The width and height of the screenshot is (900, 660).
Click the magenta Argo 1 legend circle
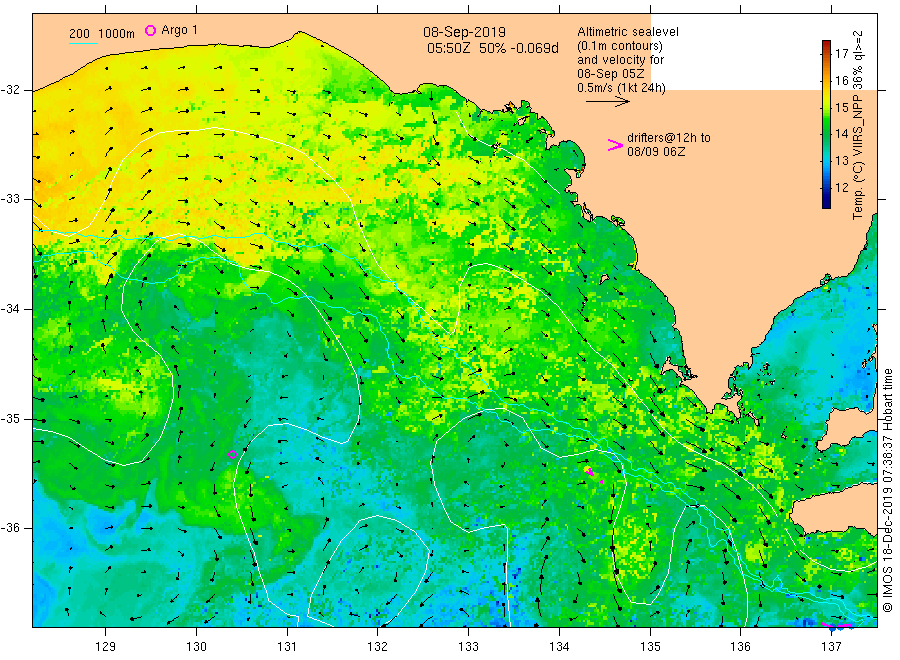(150, 30)
